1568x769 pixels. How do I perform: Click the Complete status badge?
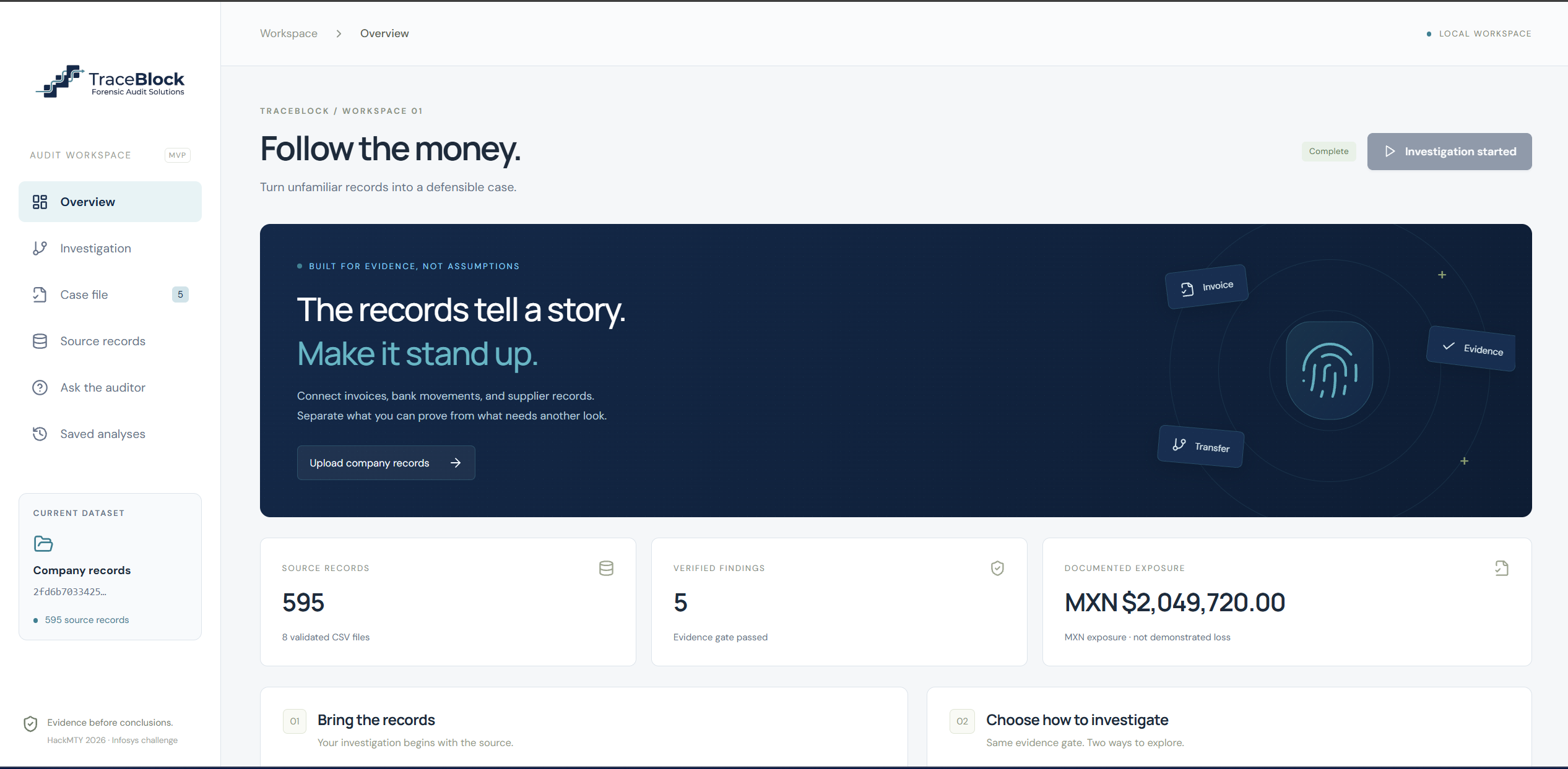tap(1328, 152)
